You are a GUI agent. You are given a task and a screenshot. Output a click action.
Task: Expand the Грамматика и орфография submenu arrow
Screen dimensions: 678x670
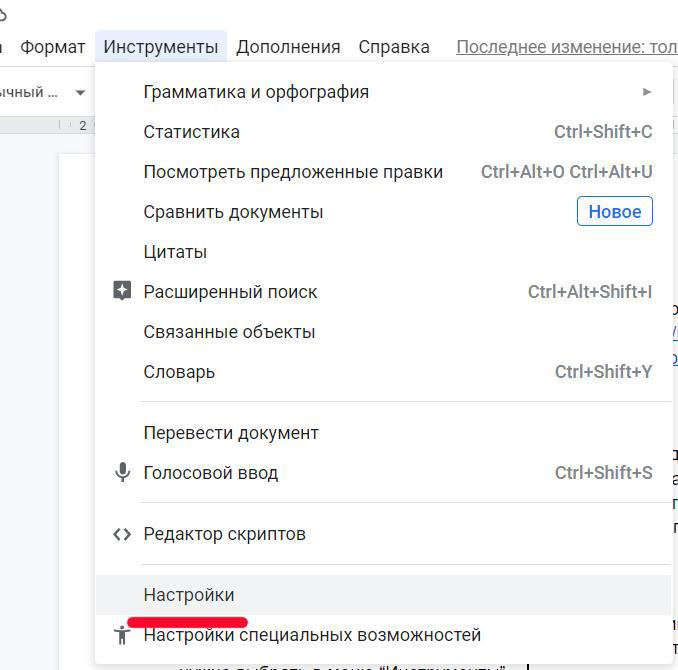647,92
